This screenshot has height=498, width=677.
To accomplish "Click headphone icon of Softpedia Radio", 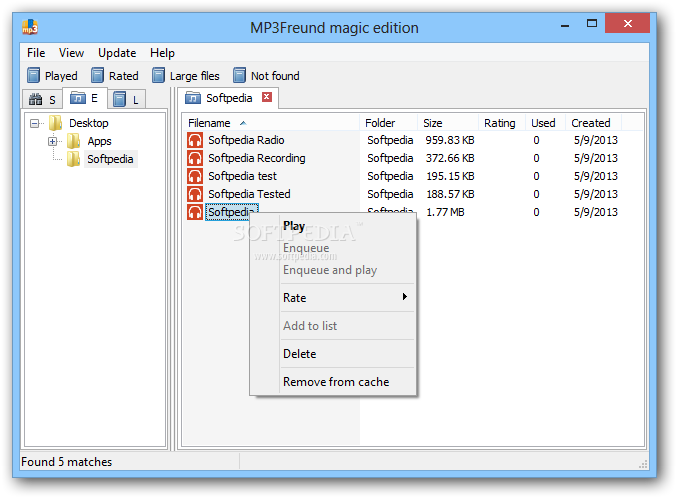I will 195,140.
